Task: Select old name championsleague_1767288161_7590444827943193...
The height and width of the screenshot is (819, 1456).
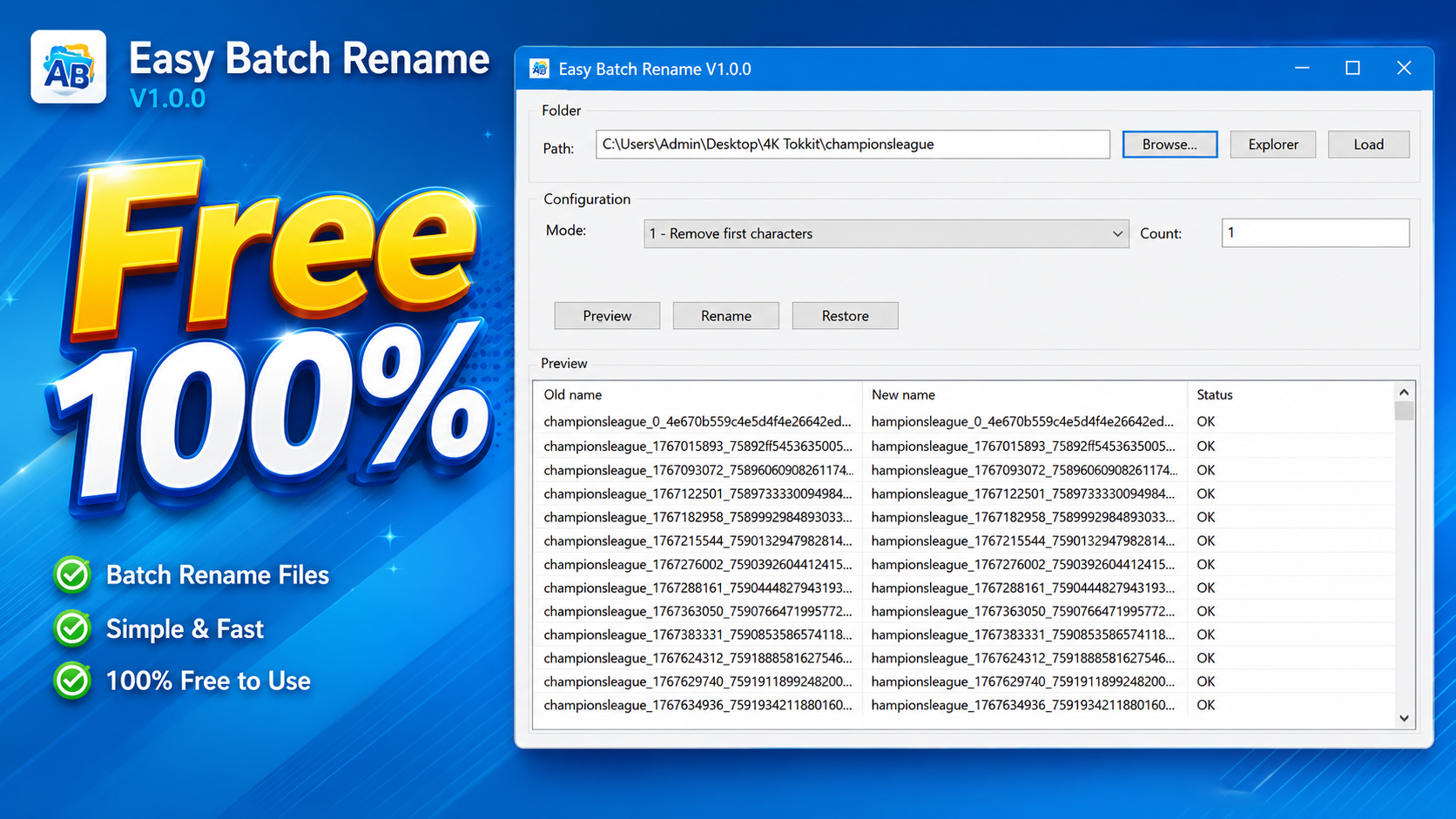Action: point(698,587)
